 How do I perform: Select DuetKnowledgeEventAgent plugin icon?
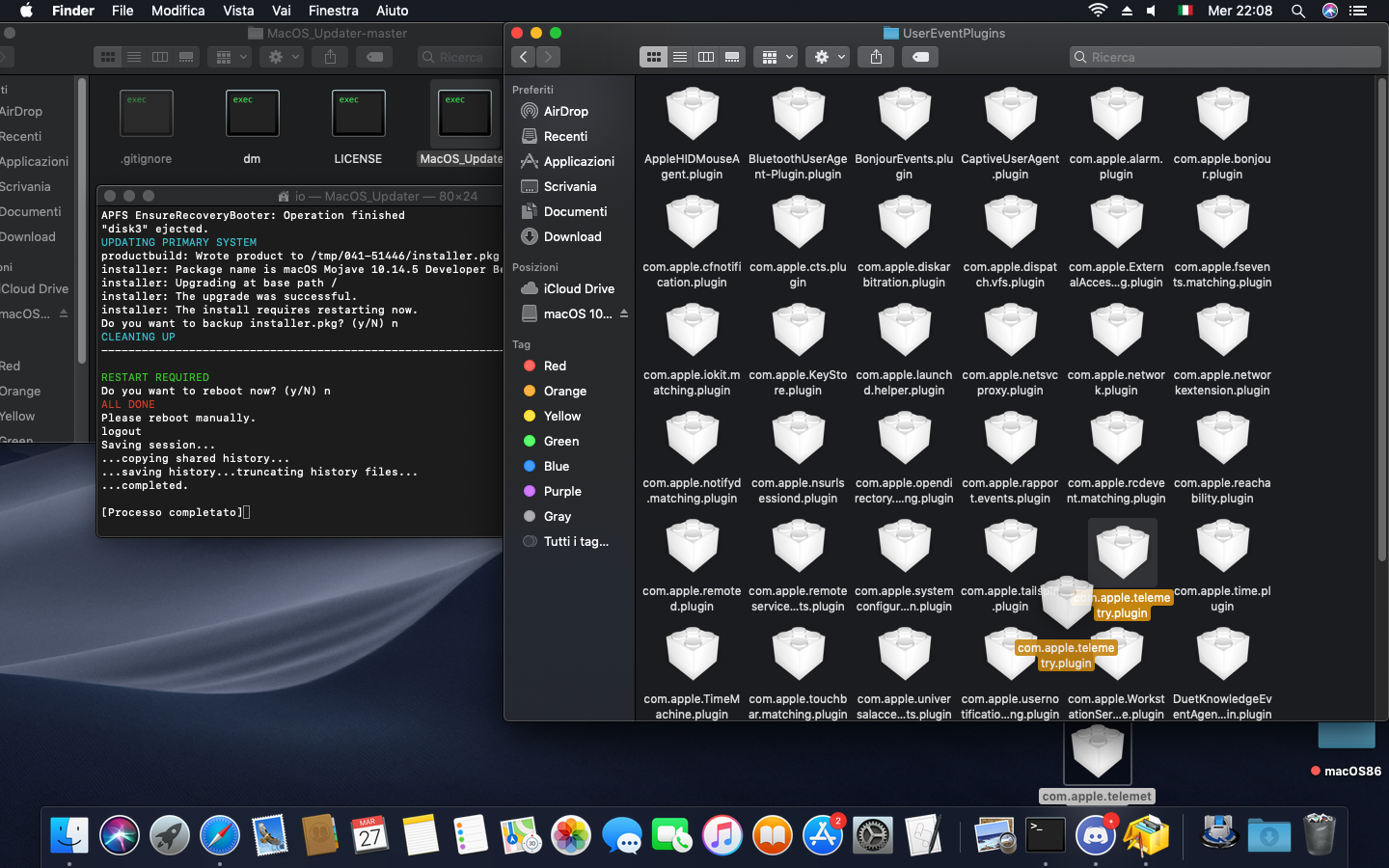click(x=1223, y=654)
